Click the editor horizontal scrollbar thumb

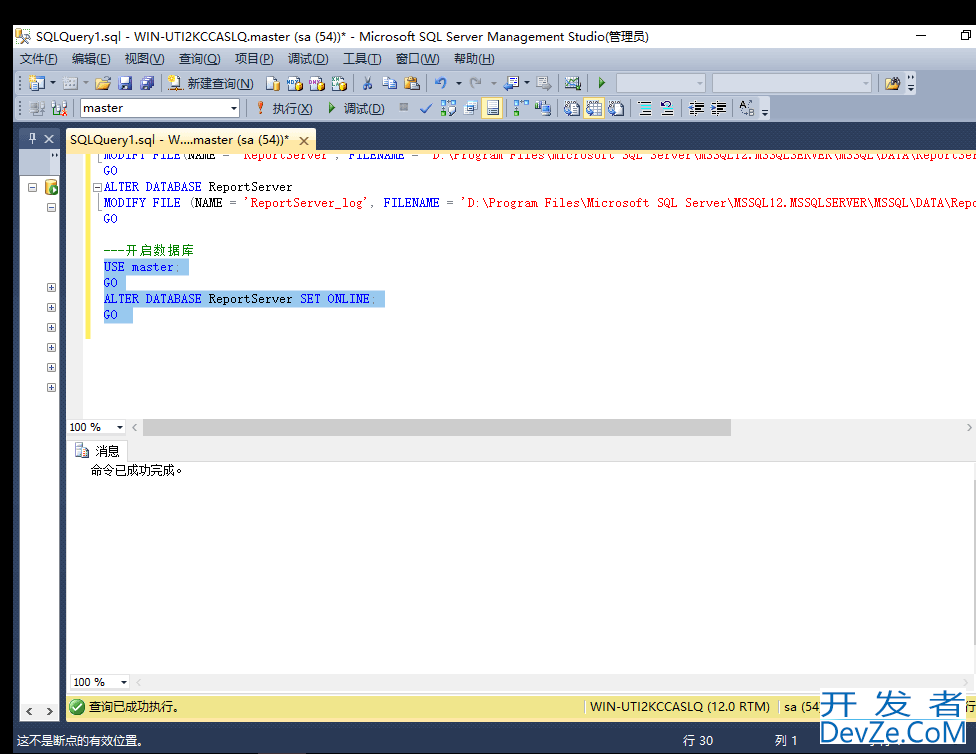[x=437, y=427]
